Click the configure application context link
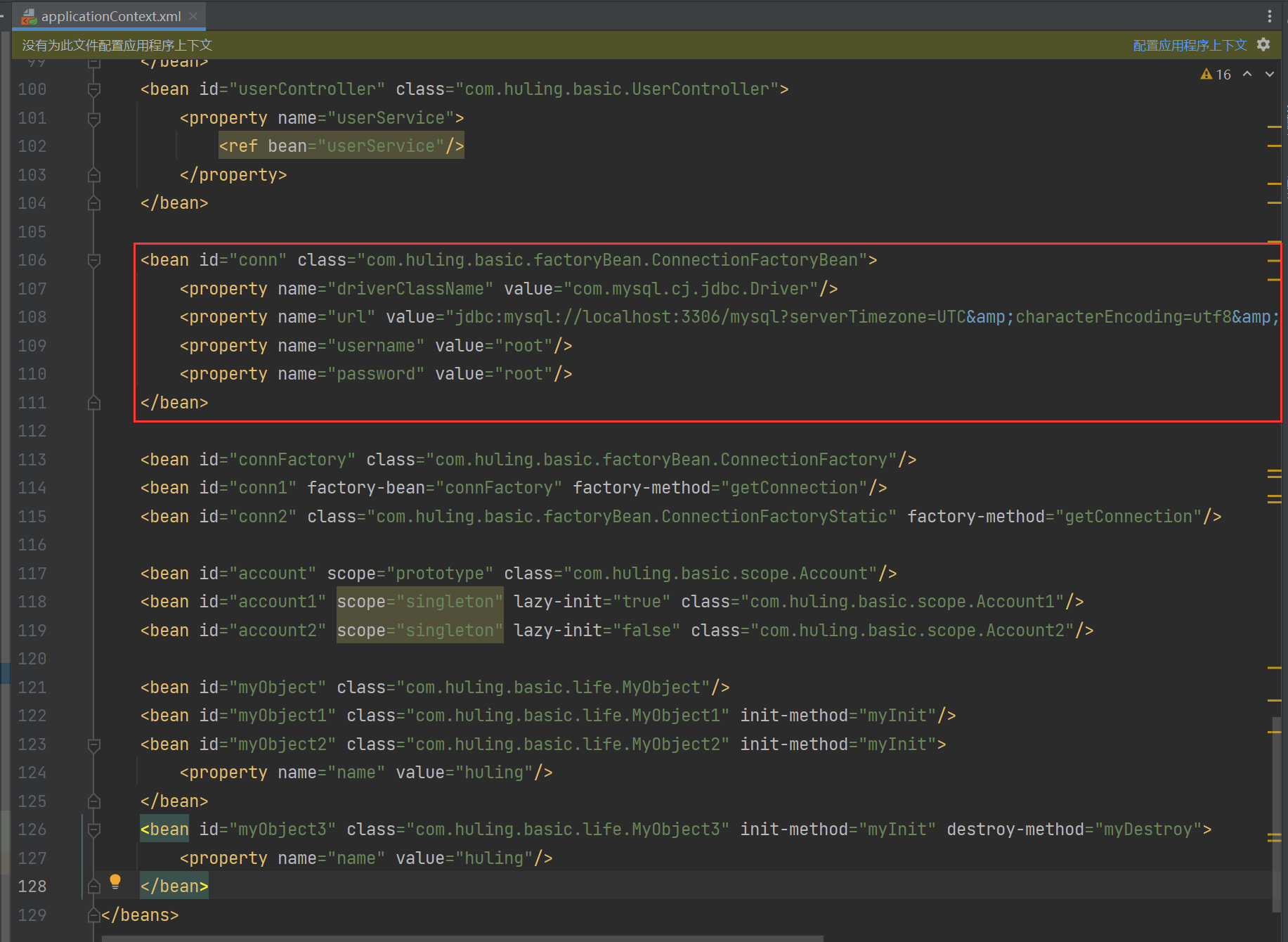Viewport: 1288px width, 942px height. 1190,45
